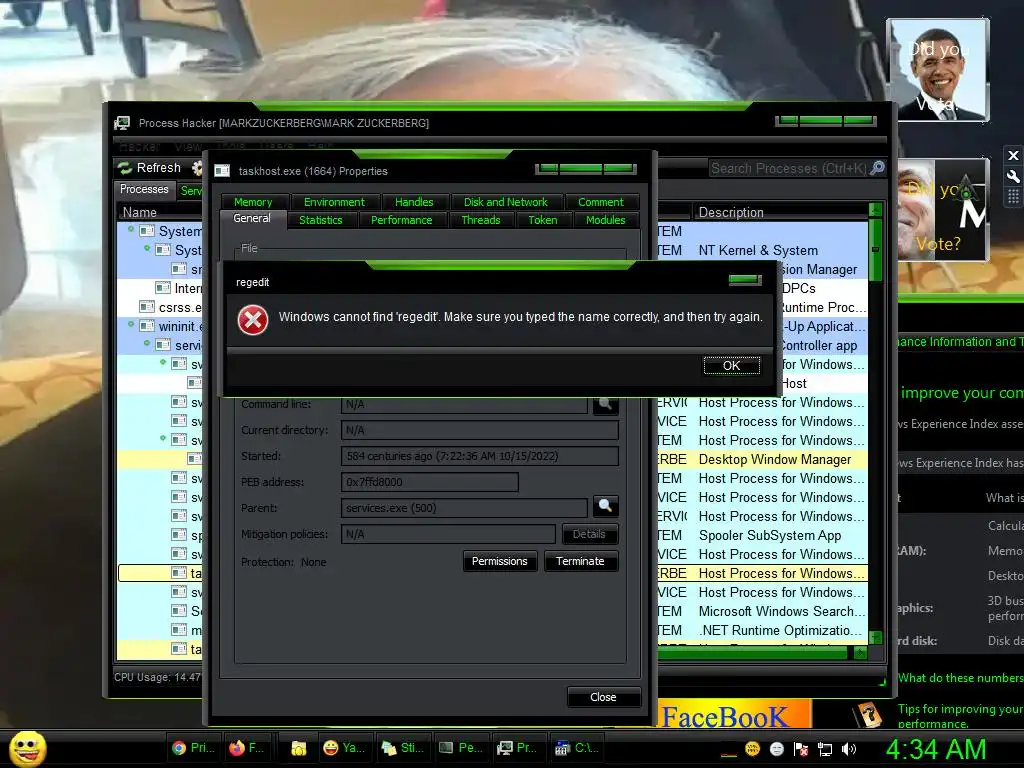This screenshot has height=768, width=1024.
Task: Select the 'Spooler SubSystem App' row
Action: [x=763, y=535]
